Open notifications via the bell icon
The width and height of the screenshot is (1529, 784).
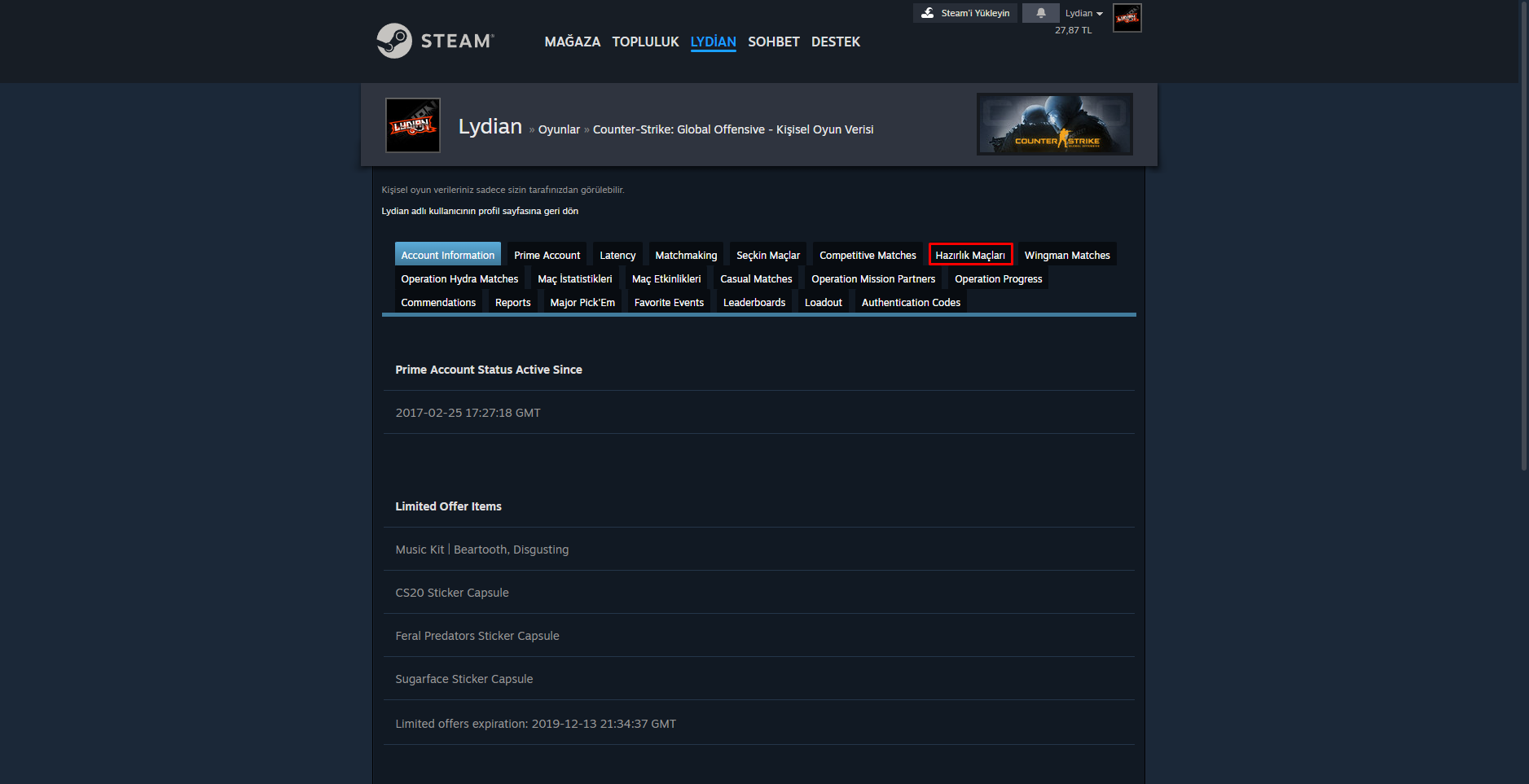1040,13
